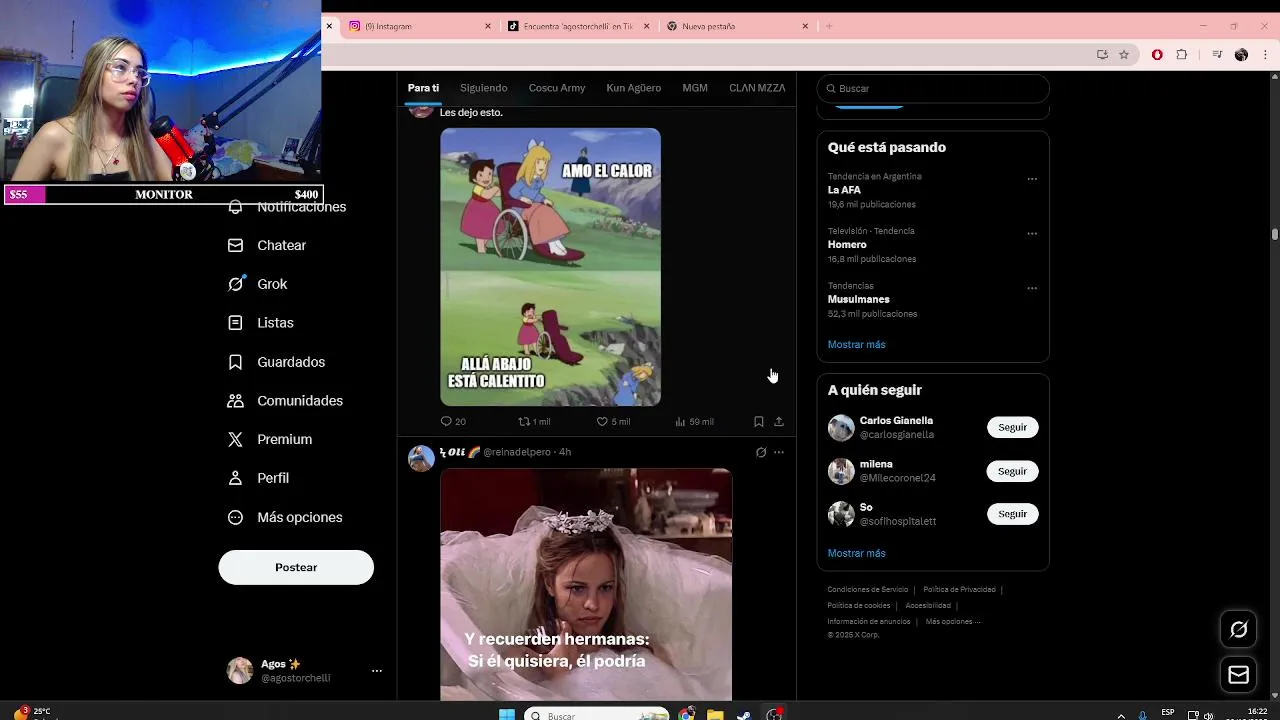Open Chrome profile avatar
The image size is (1280, 720).
click(1241, 55)
